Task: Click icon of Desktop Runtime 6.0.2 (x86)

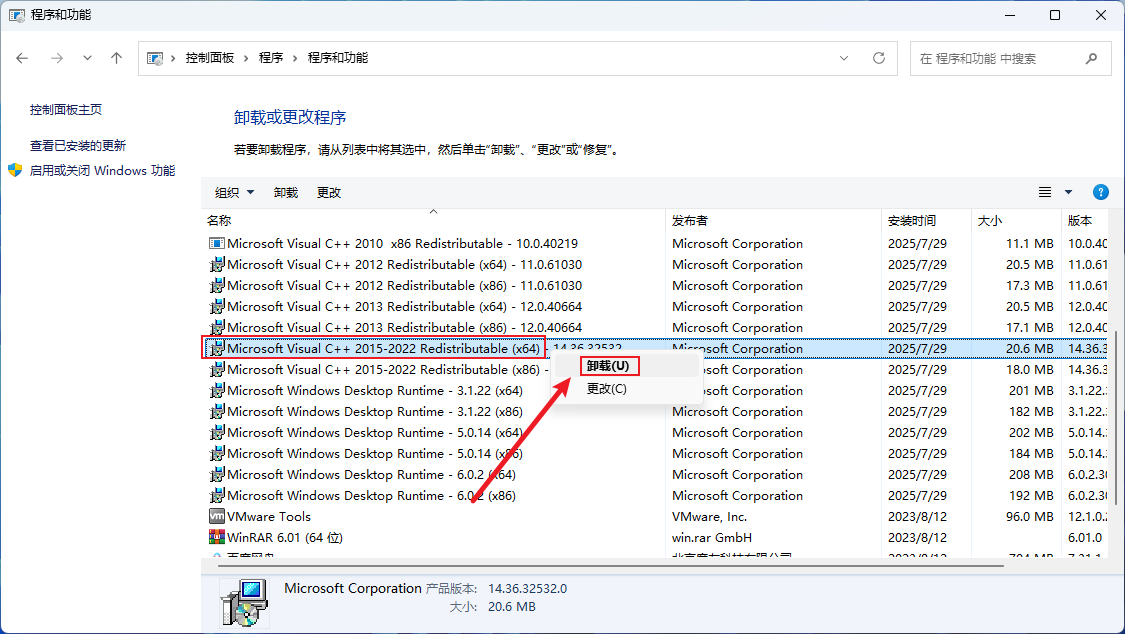Action: coord(217,496)
